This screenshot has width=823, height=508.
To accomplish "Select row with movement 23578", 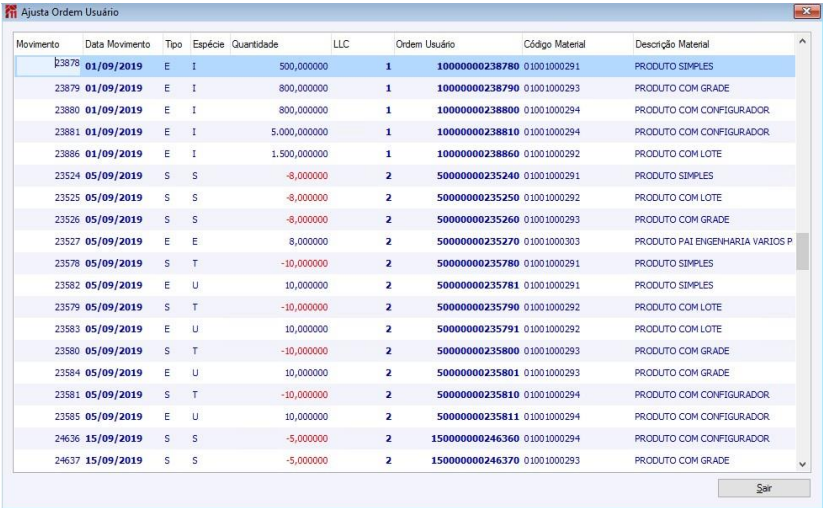I will [404, 263].
